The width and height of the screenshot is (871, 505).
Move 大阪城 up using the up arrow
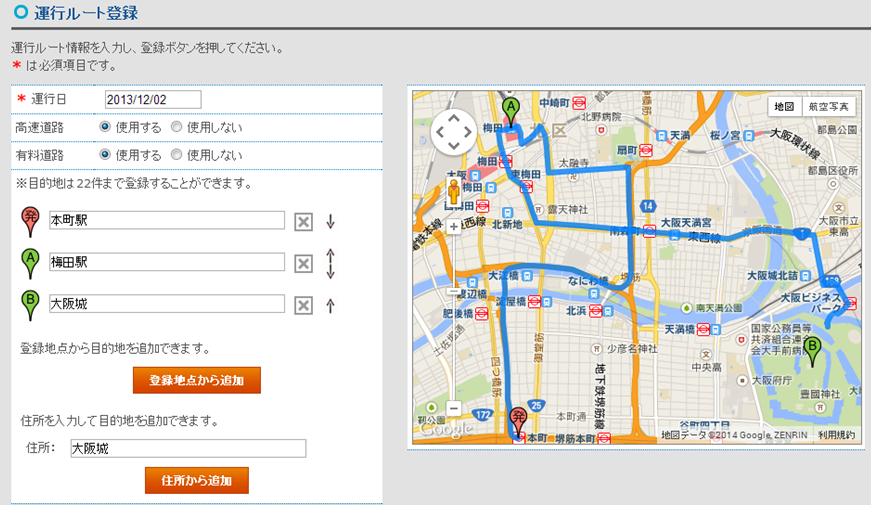coord(331,305)
